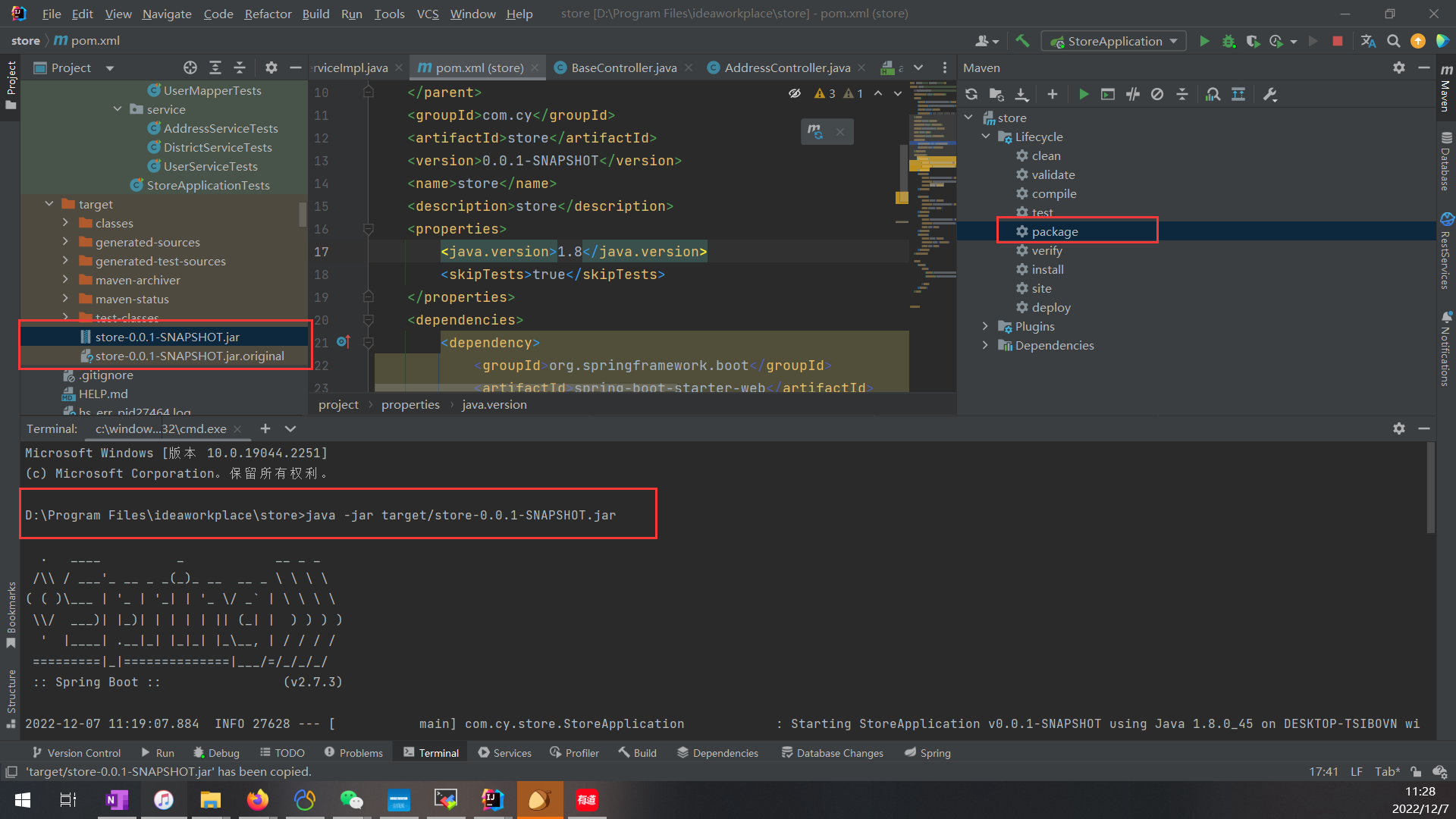Expand the classes folder
1456x819 pixels.
pos(65,223)
